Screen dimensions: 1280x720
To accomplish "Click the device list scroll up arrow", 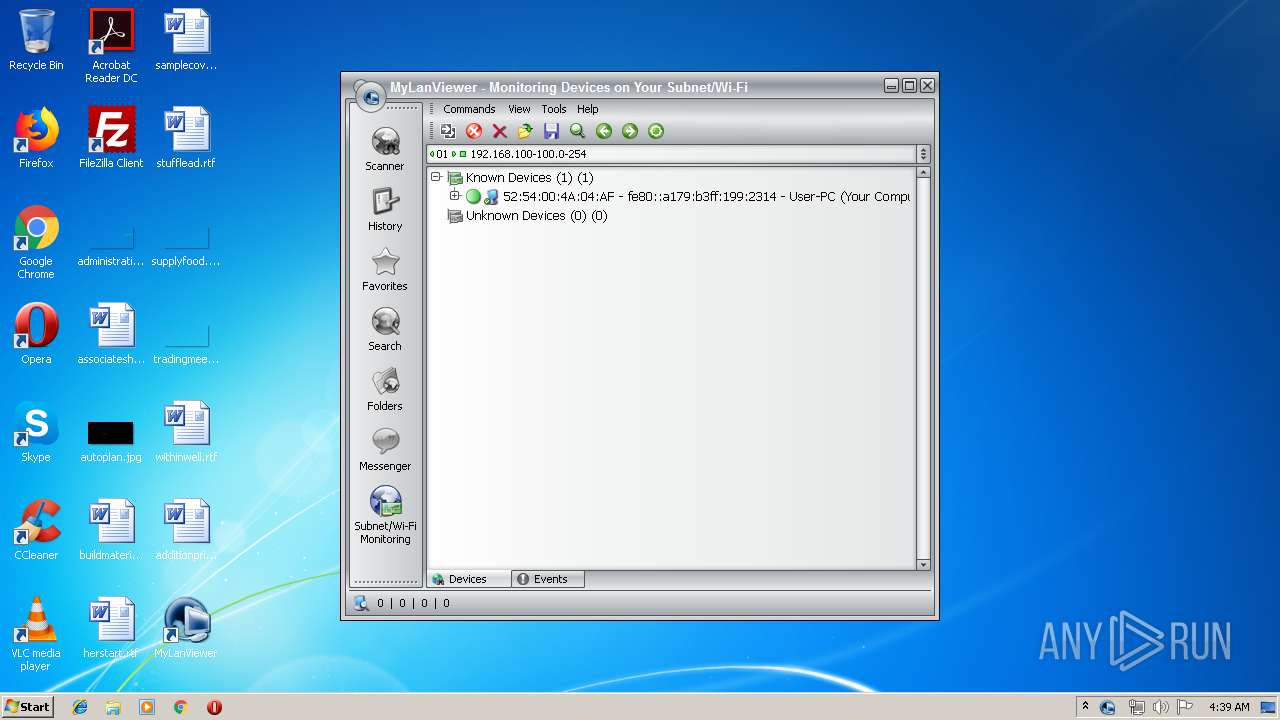I will coord(923,173).
